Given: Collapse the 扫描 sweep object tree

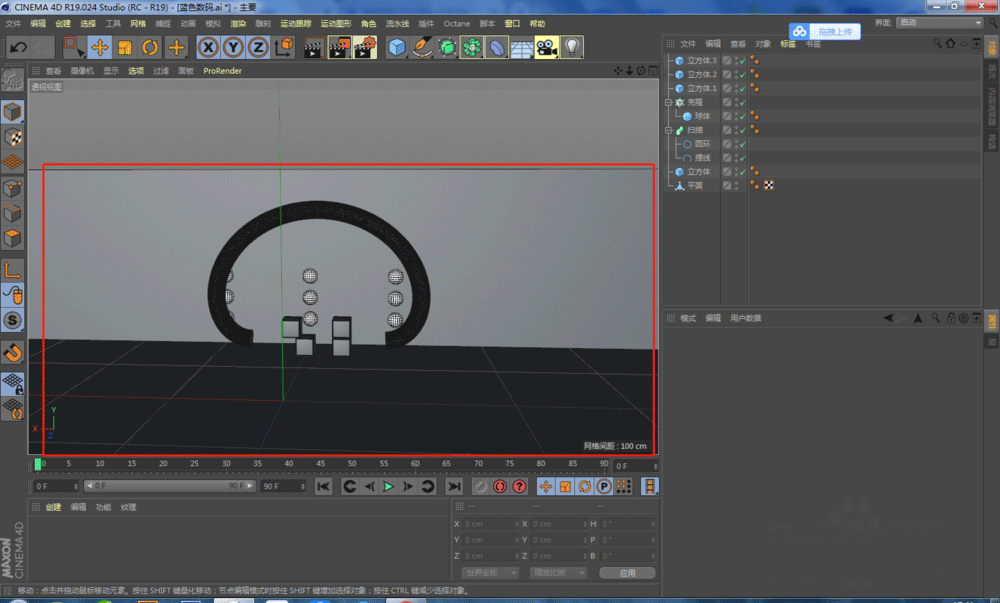Looking at the screenshot, I should tap(669, 130).
